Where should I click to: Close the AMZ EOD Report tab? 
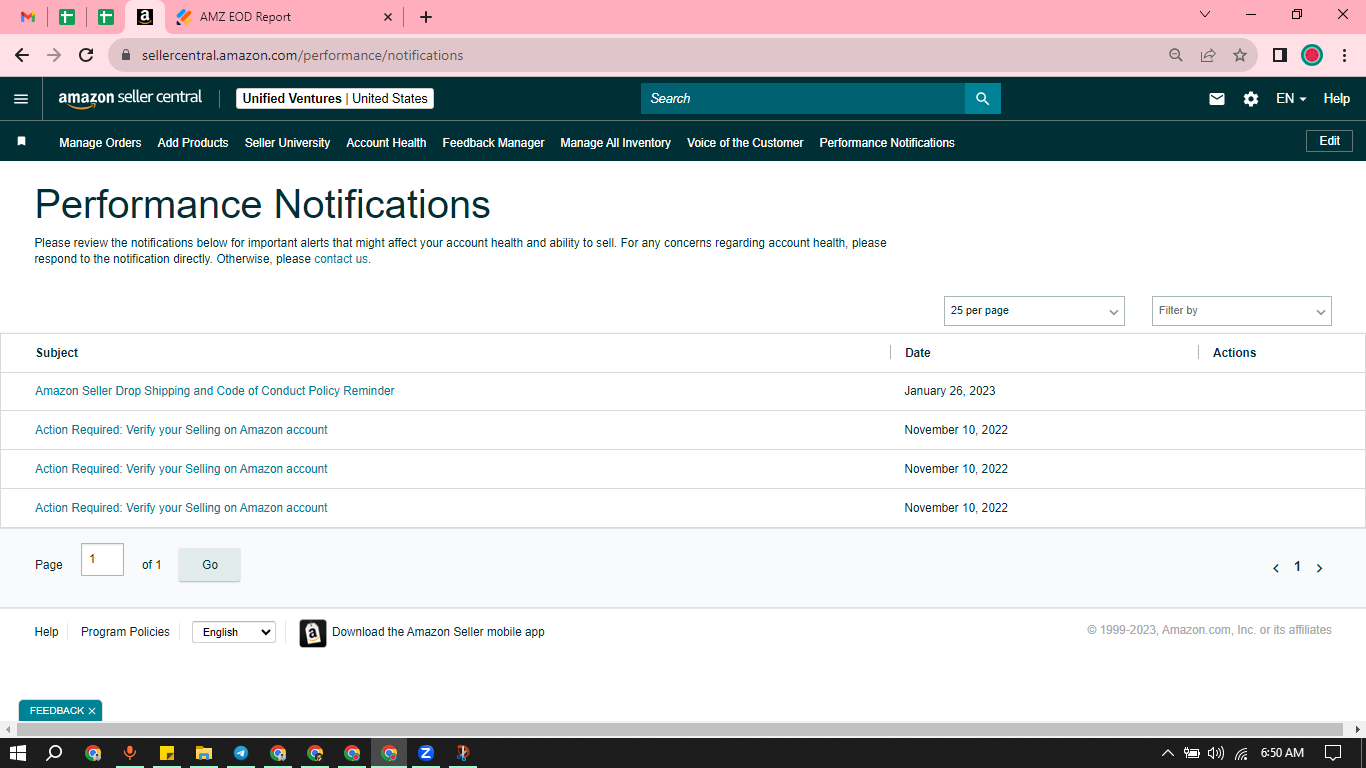coord(388,17)
